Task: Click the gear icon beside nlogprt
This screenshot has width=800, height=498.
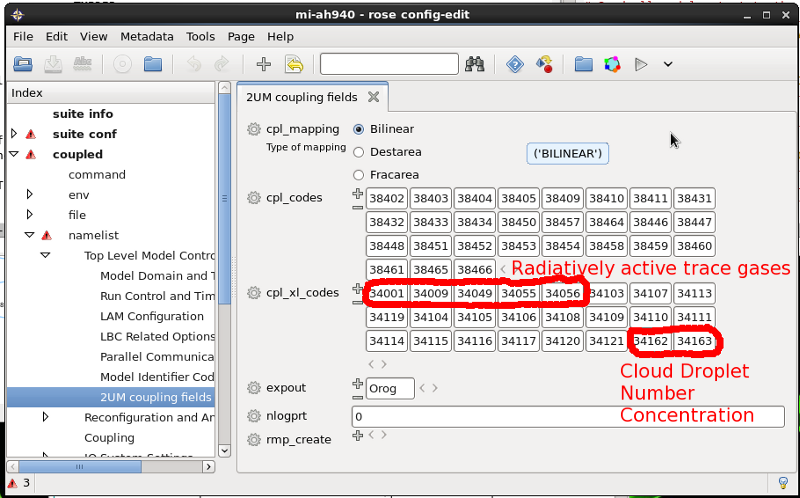Action: click(x=254, y=416)
